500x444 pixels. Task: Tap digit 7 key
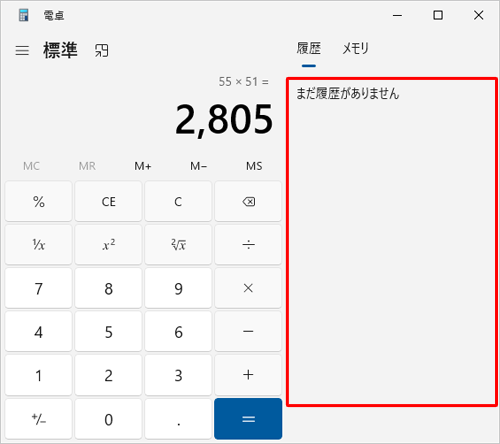(x=39, y=288)
